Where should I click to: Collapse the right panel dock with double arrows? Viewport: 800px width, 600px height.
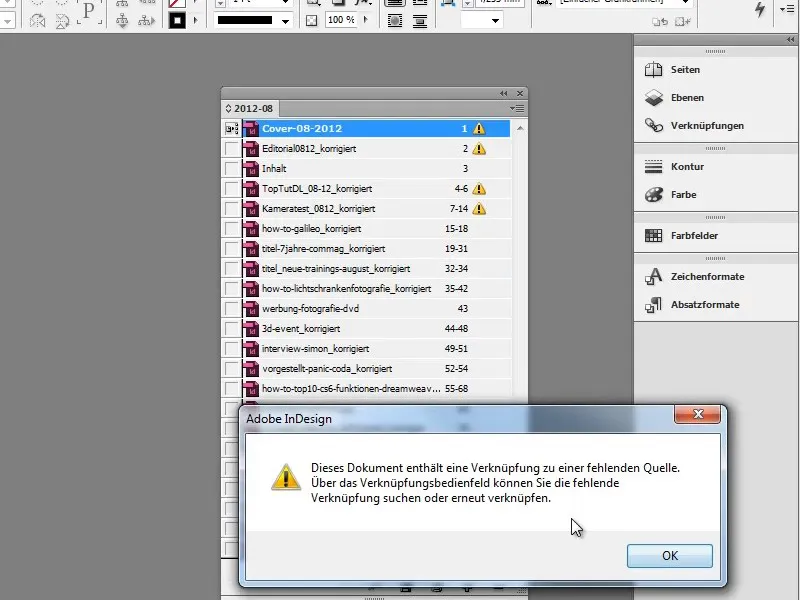790,39
